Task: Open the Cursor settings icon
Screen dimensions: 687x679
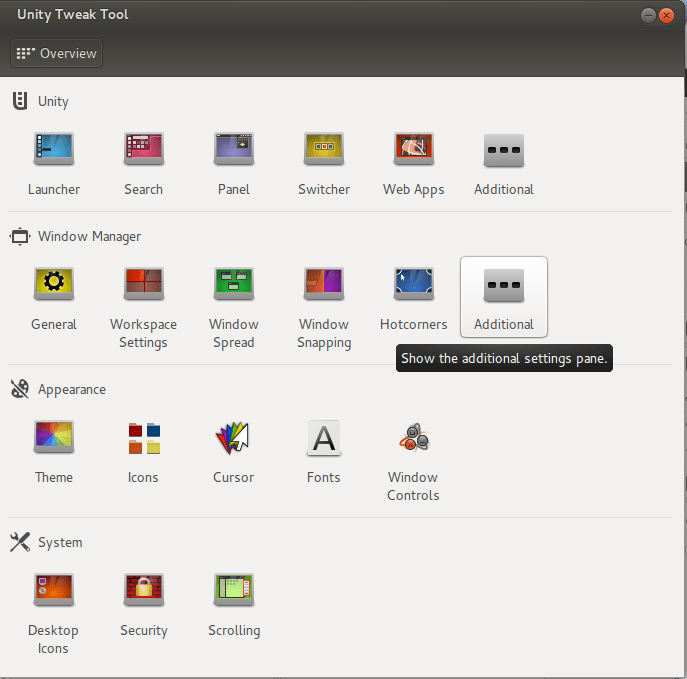Action: pyautogui.click(x=233, y=438)
